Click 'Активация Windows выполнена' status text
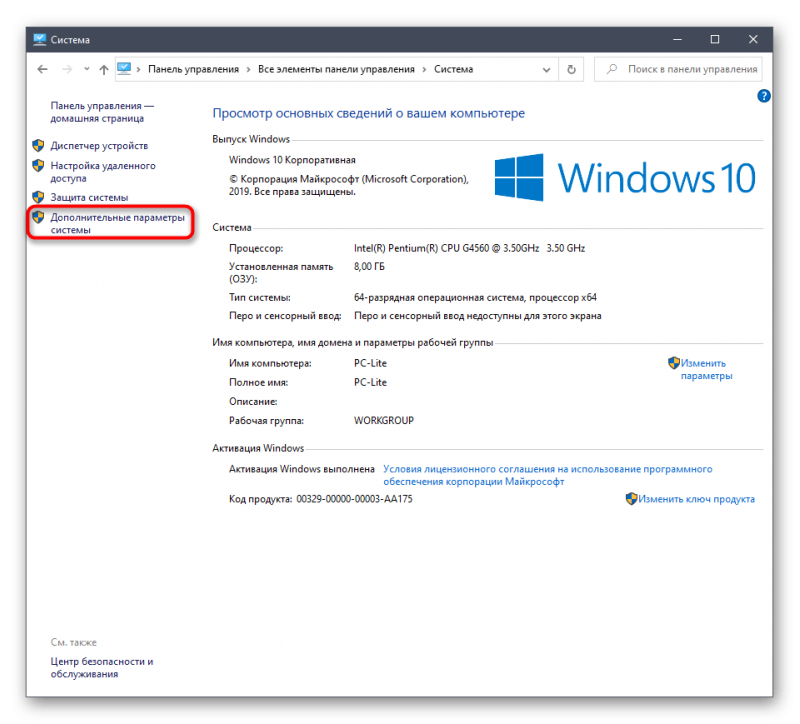This screenshot has width=800, height=724. click(302, 469)
